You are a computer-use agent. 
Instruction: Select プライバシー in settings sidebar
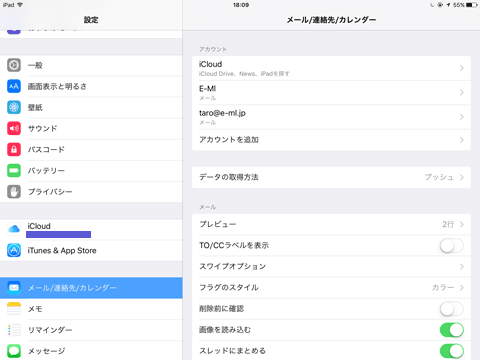coord(91,192)
